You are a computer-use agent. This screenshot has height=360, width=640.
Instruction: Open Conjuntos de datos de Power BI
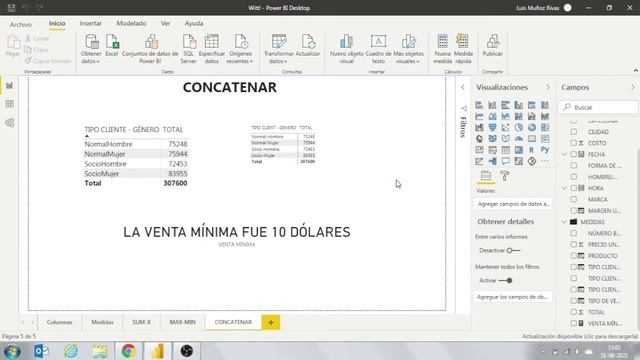click(150, 49)
